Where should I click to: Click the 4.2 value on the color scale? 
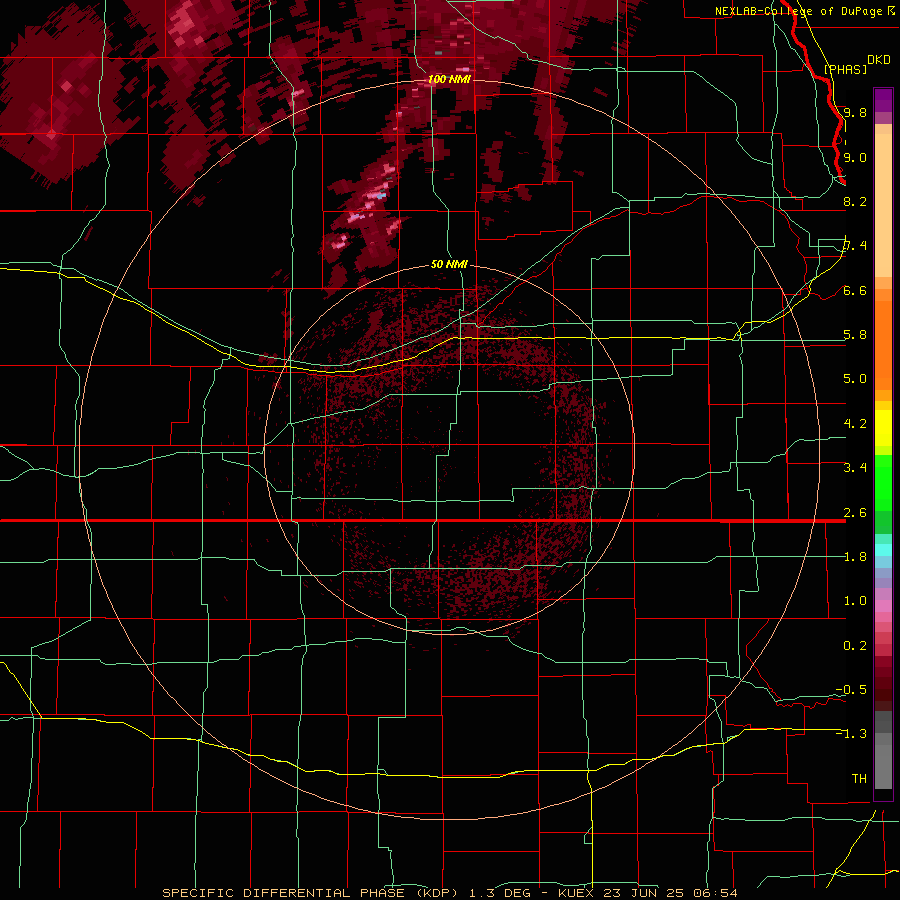855,424
